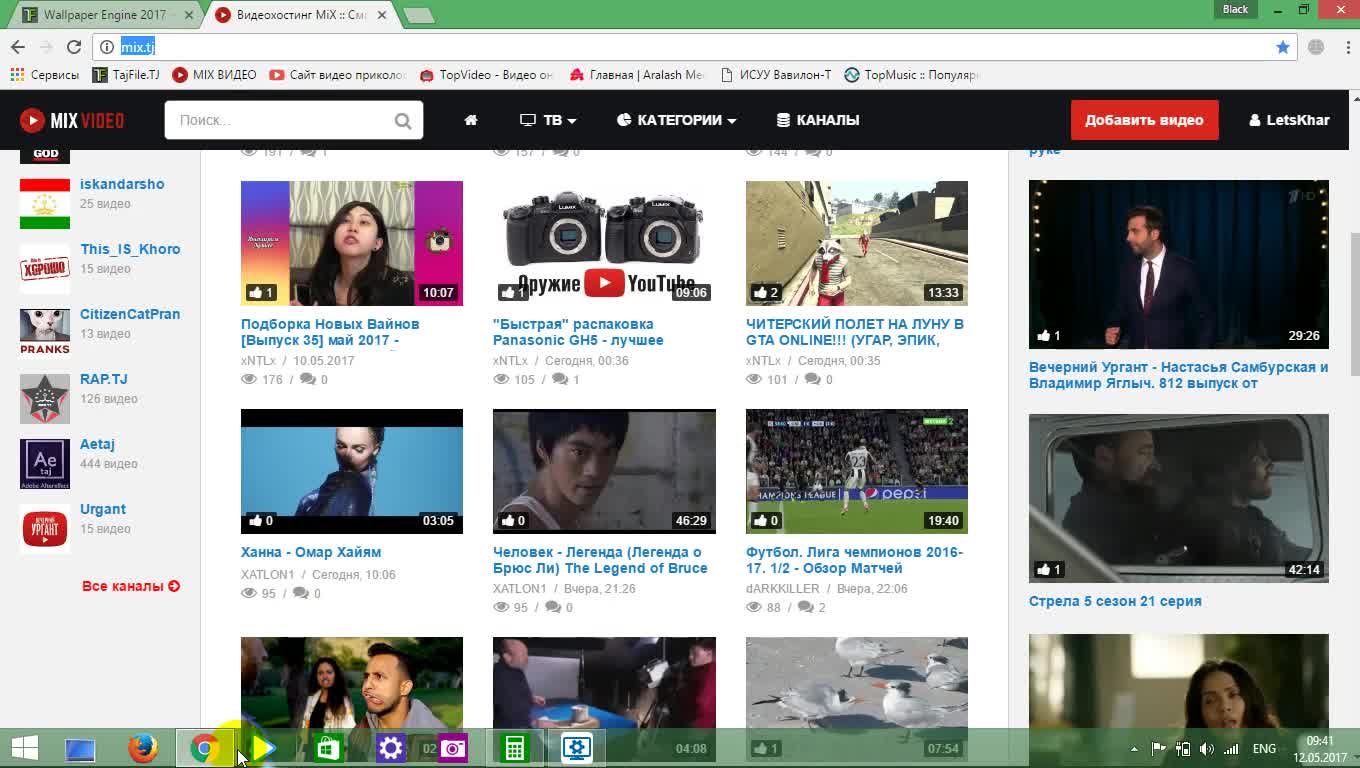Open the Urgant channel avatar
This screenshot has width=1360, height=768.
pos(45,528)
